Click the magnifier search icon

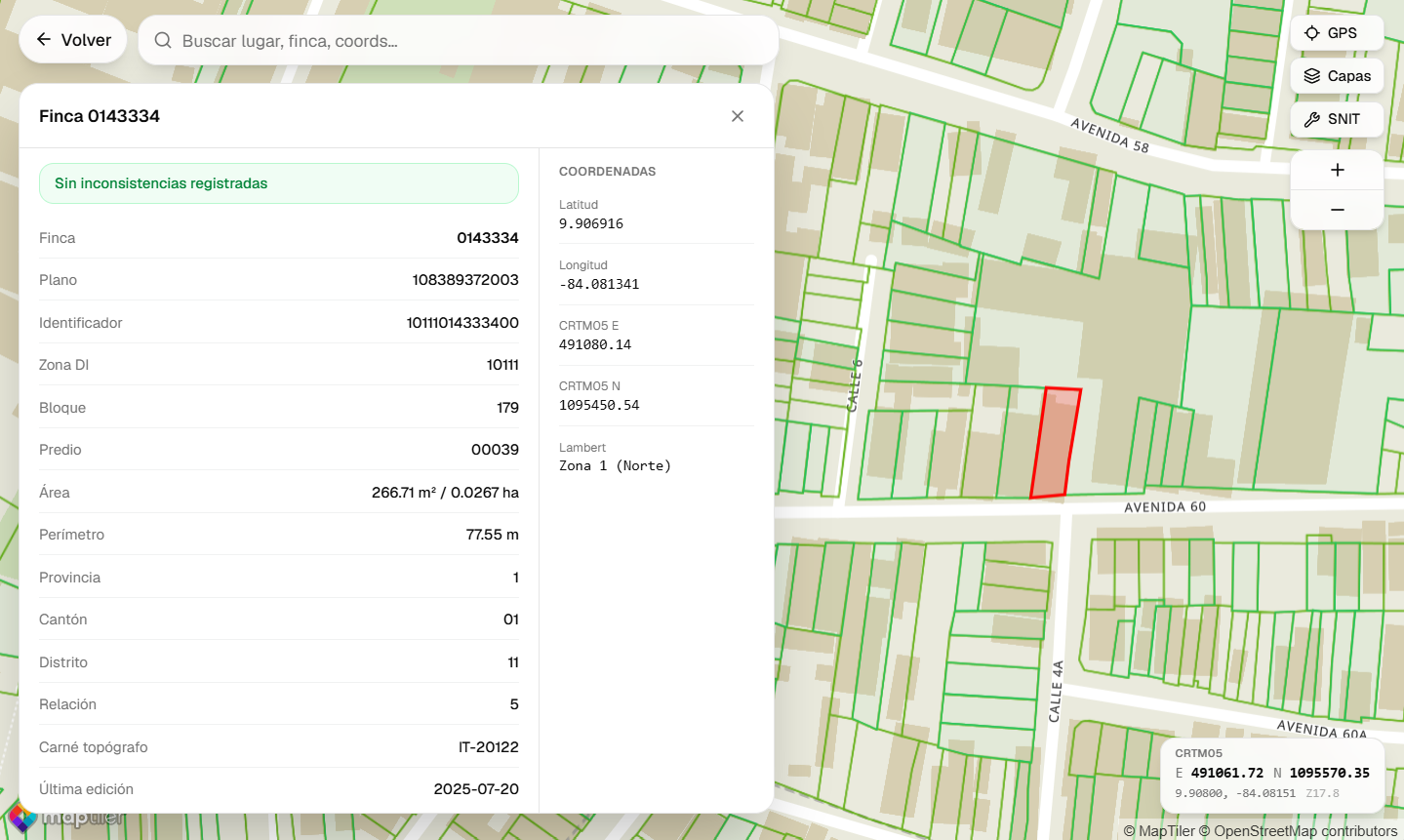163,41
